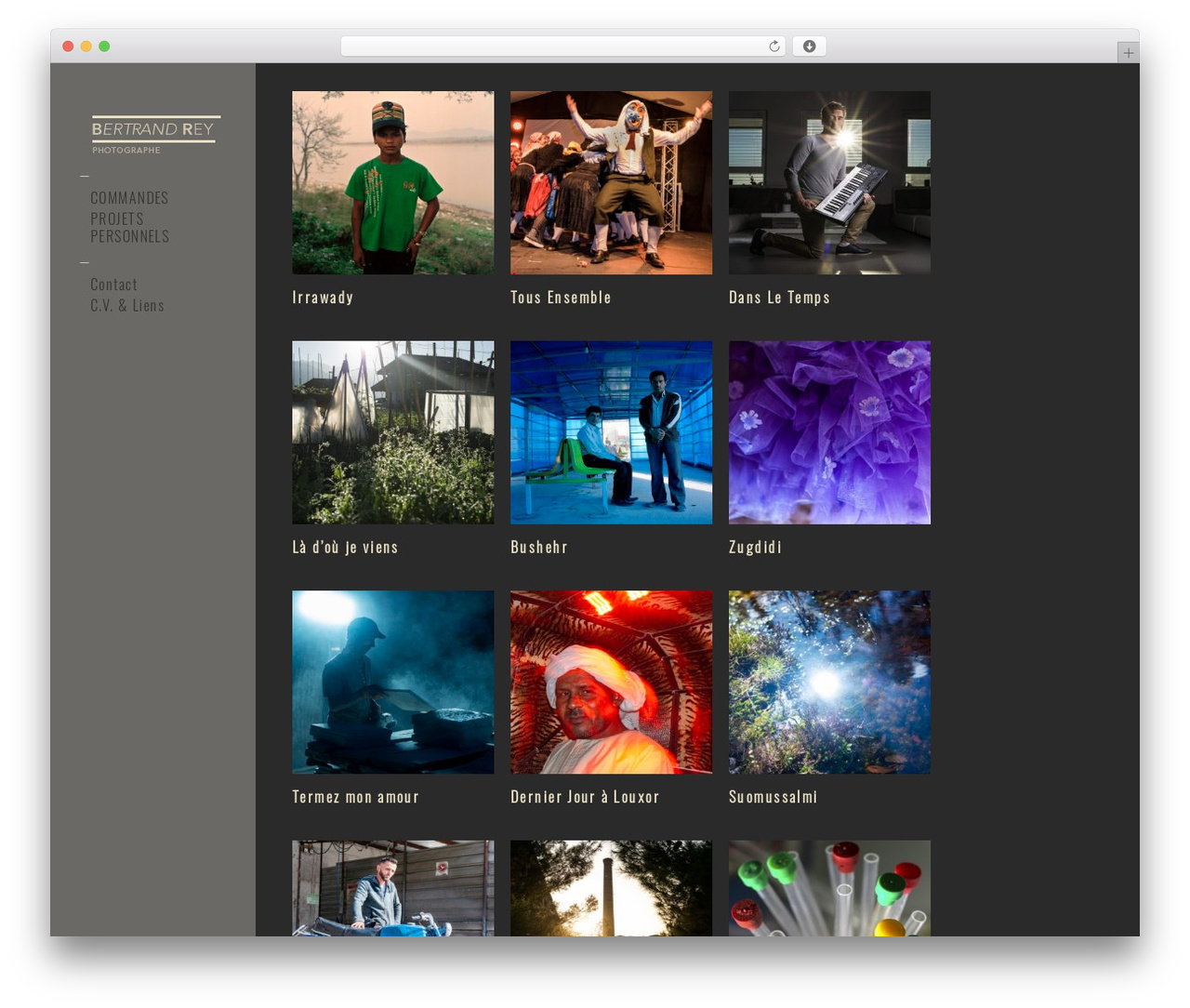
Task: Click the Dernier Jour à Louxor title
Action: pyautogui.click(x=585, y=797)
